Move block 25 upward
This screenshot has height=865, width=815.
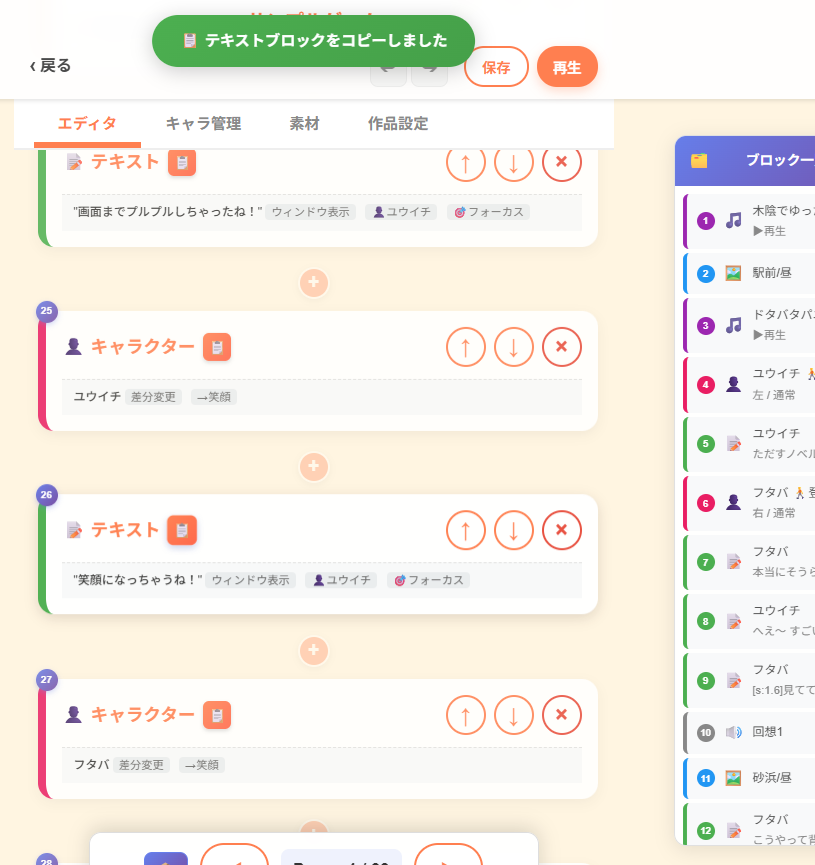click(466, 347)
